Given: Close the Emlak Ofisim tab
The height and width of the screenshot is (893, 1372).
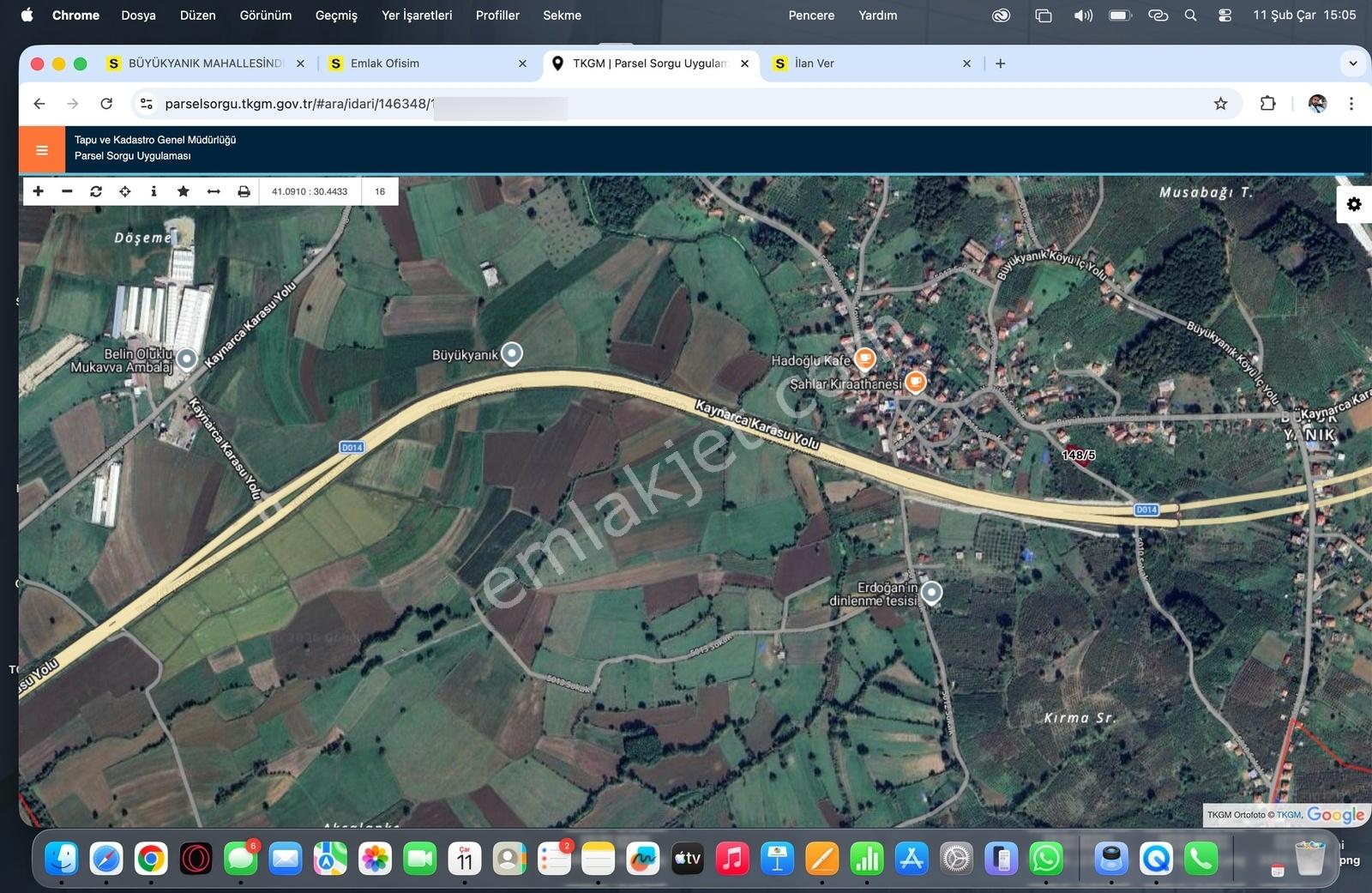Looking at the screenshot, I should click(522, 63).
